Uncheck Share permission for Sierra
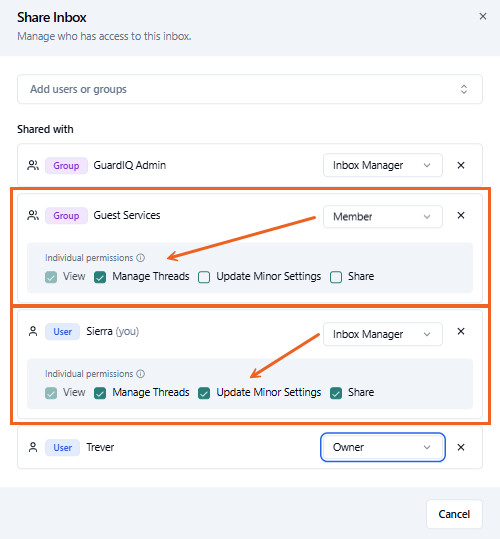Image resolution: width=500 pixels, height=539 pixels. [336, 393]
